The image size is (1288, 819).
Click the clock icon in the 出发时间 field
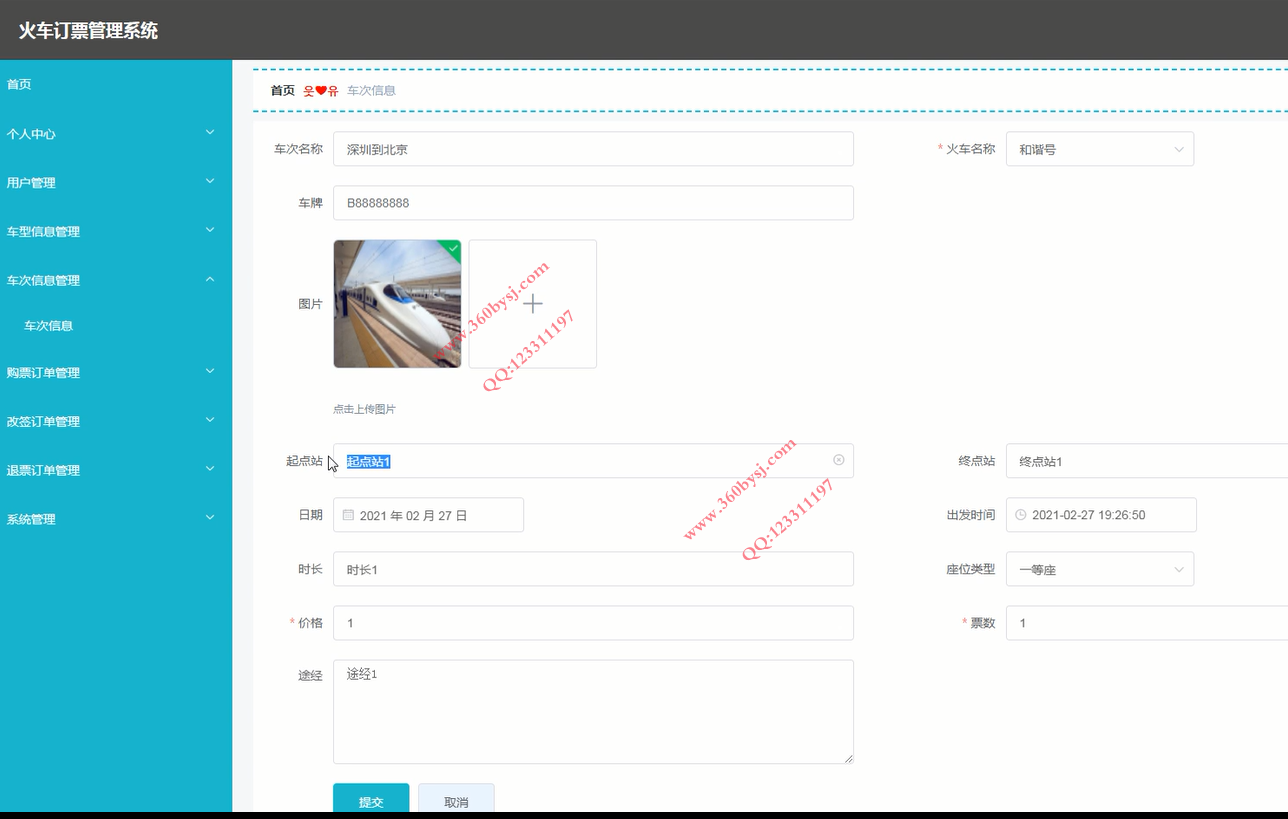click(x=1021, y=515)
